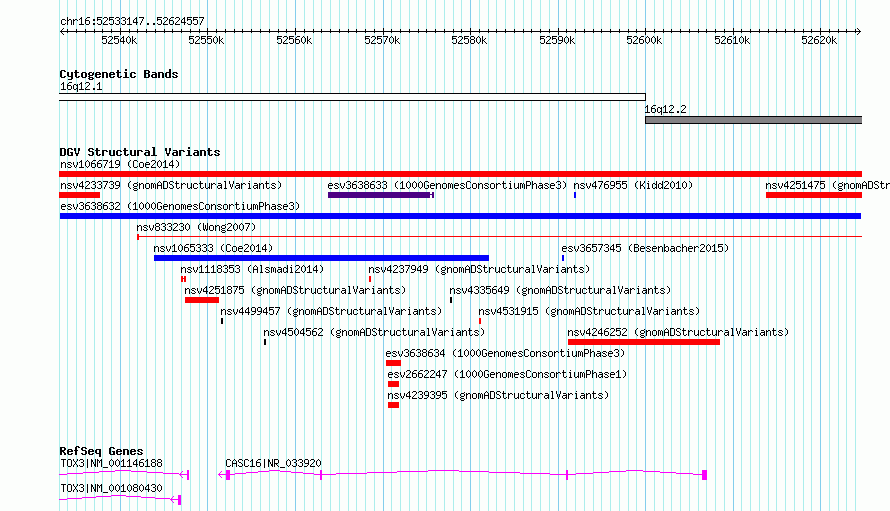Click the red esv3638634 variant bar
Viewport: 890px width, 511px height.
393,363
